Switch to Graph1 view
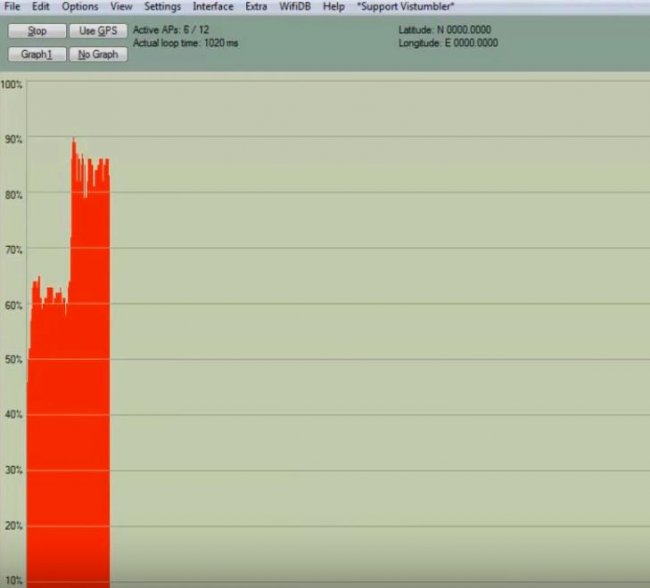Viewport: 650px width, 588px height. coord(37,54)
